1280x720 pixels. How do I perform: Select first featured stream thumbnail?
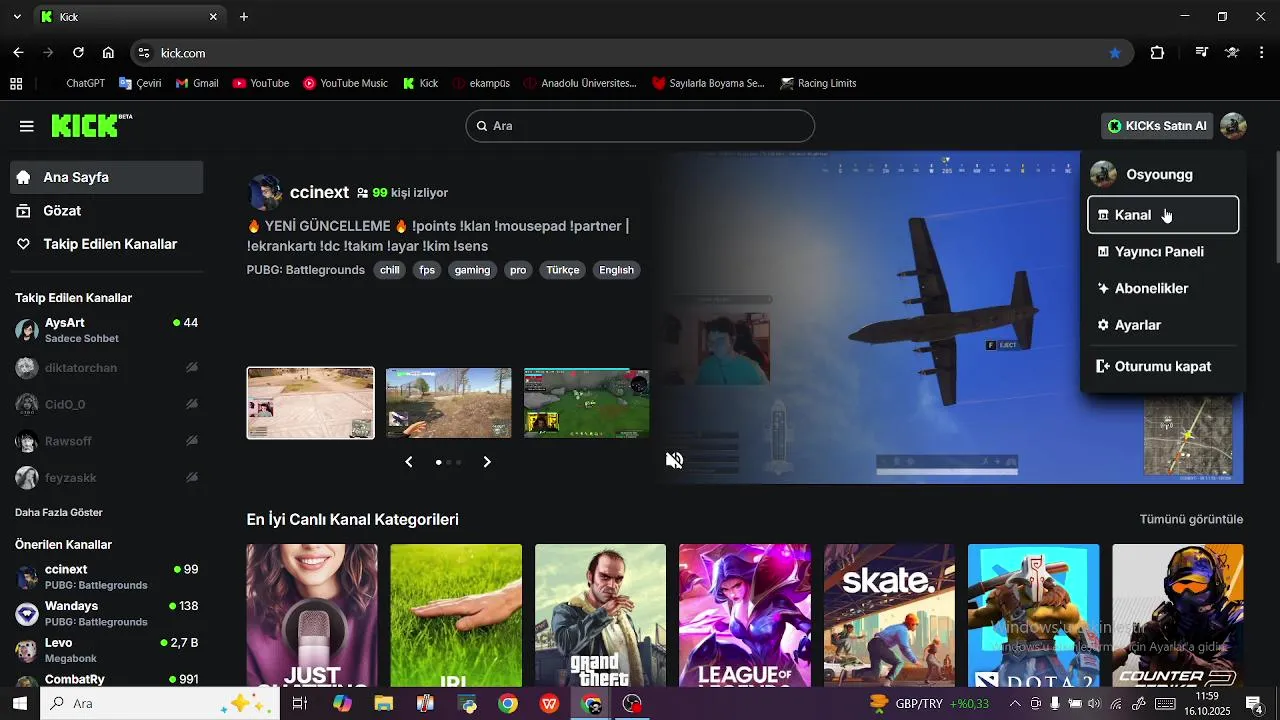coord(311,403)
